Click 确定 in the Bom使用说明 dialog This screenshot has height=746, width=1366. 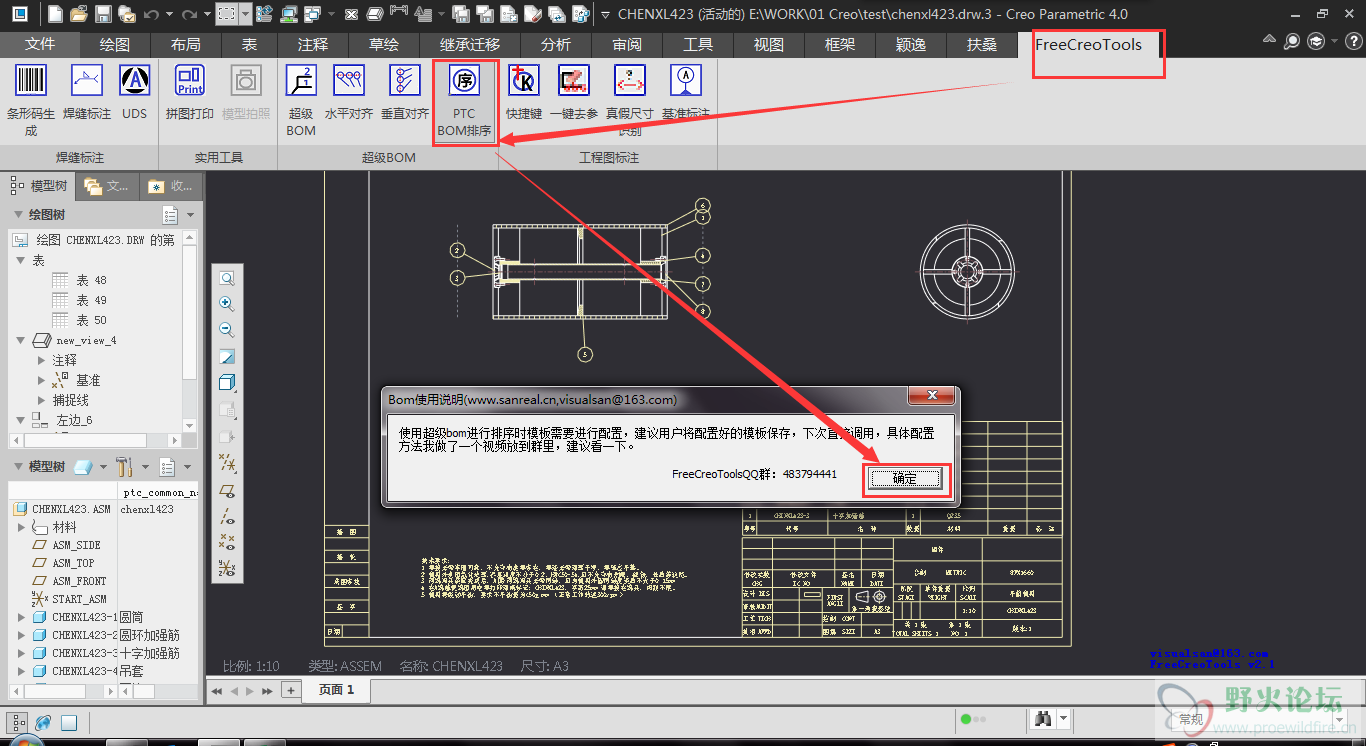(904, 479)
